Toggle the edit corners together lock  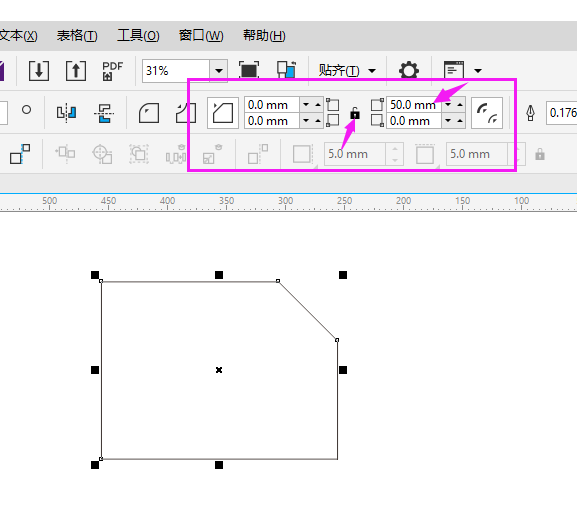pyautogui.click(x=355, y=113)
